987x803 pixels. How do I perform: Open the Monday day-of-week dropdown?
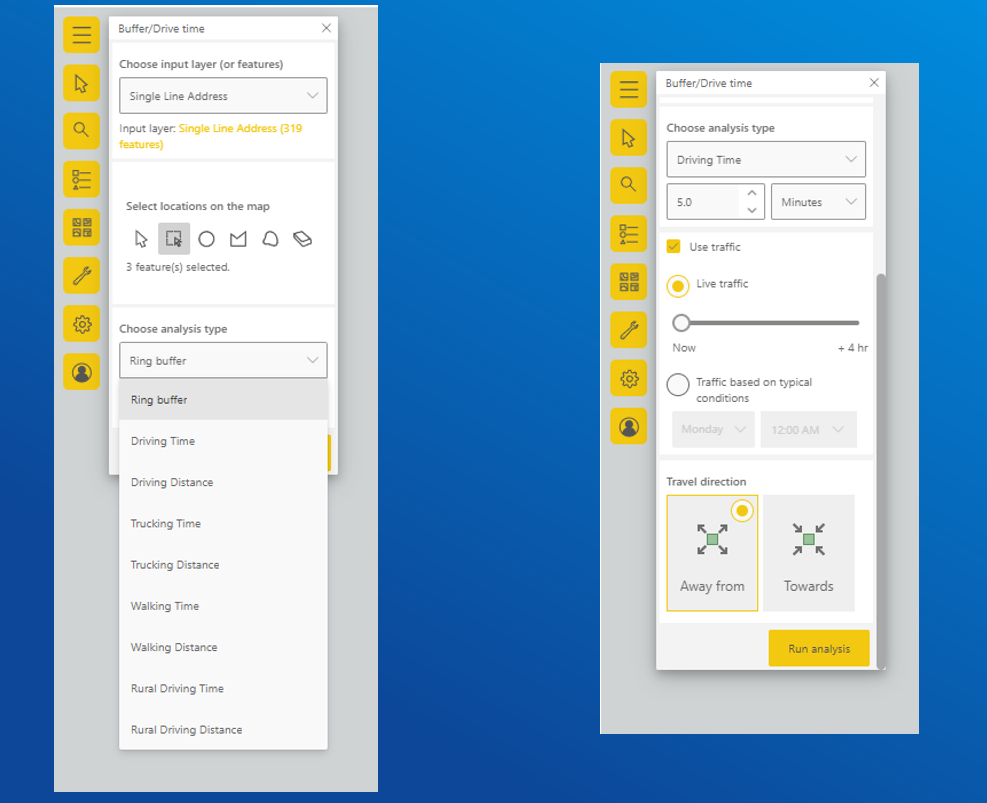[x=712, y=428]
